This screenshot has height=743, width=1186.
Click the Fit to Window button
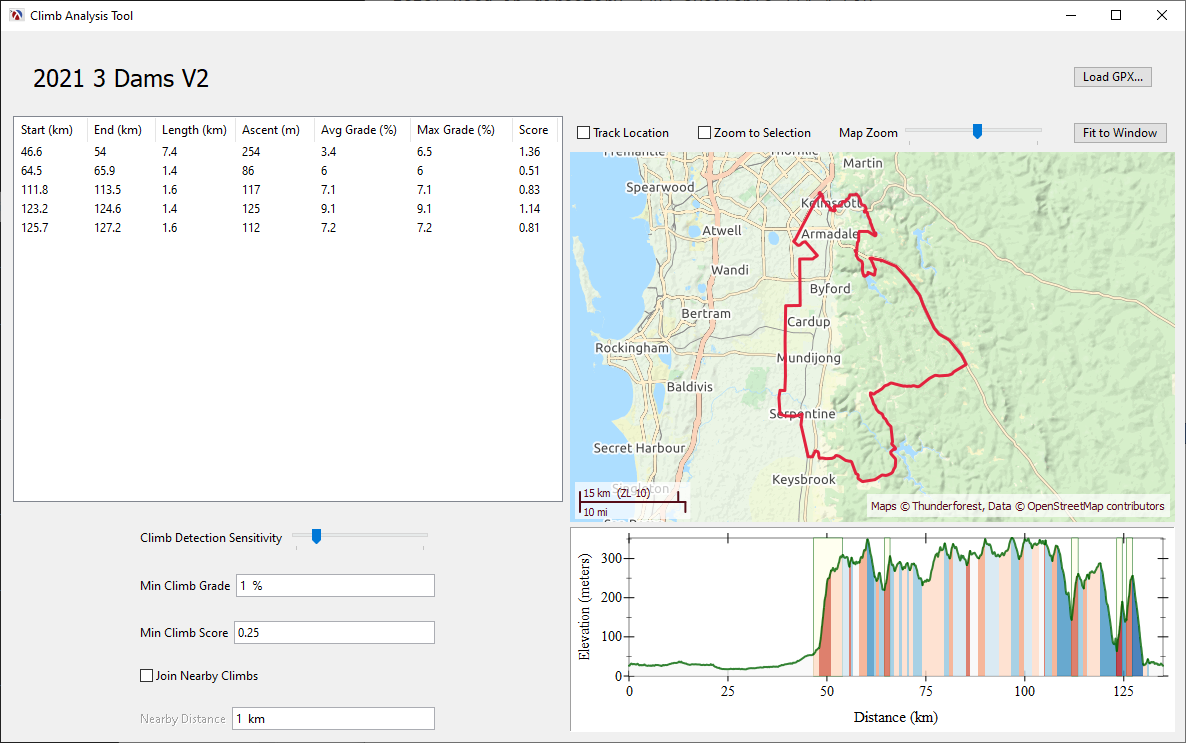[1119, 132]
